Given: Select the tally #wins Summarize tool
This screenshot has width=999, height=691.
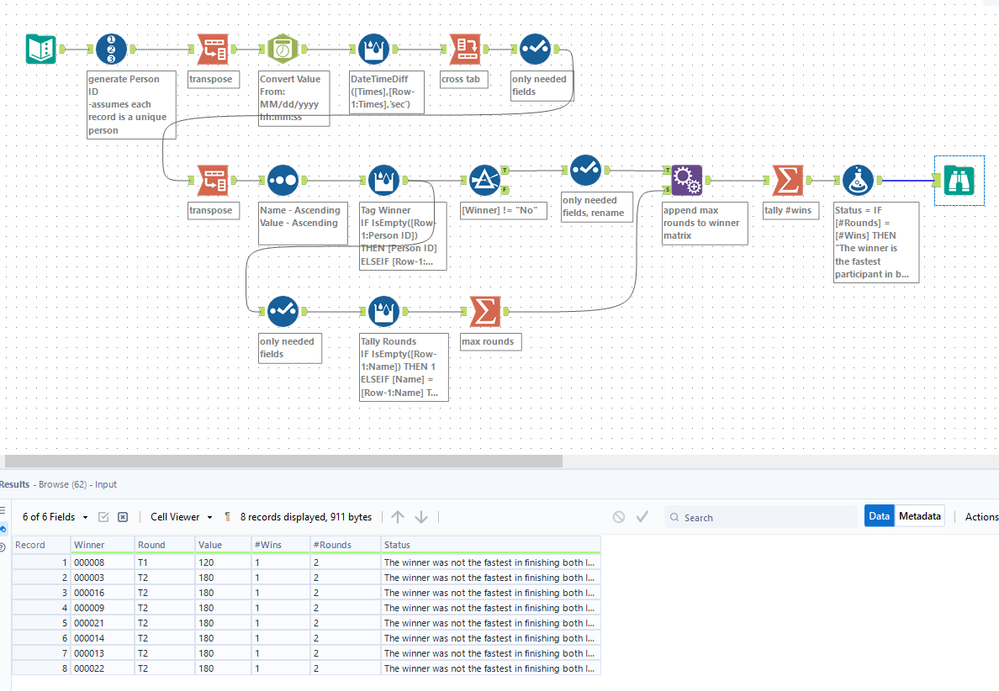Looking at the screenshot, I should coord(788,180).
